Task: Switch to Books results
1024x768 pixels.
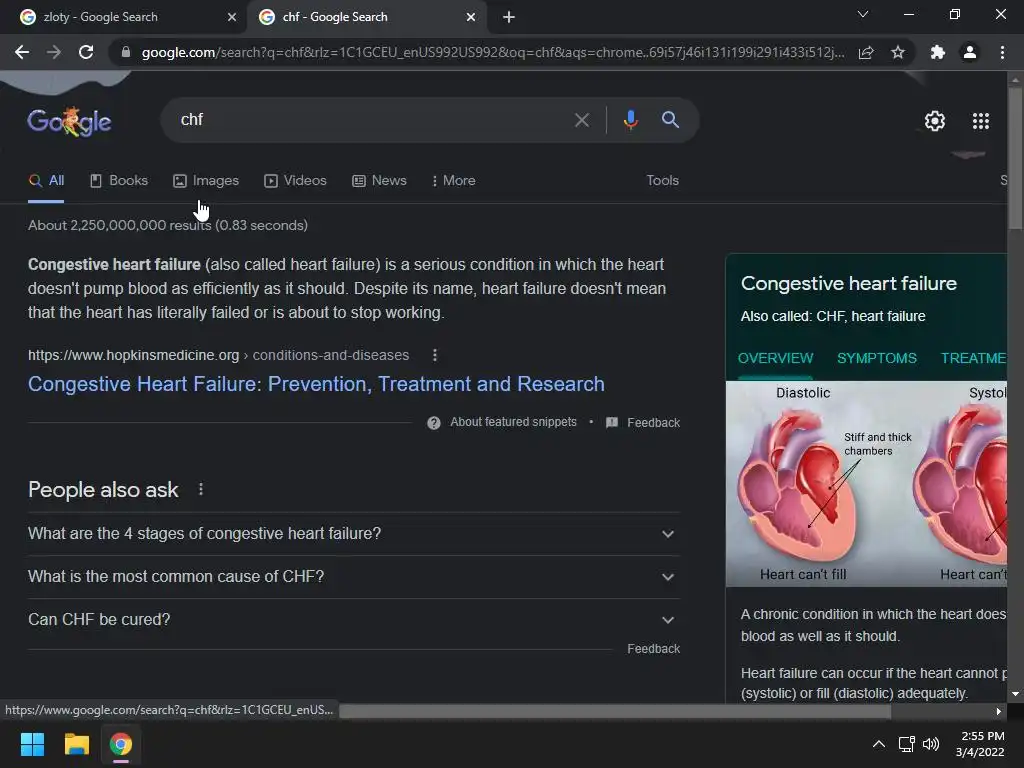Action: (x=119, y=181)
